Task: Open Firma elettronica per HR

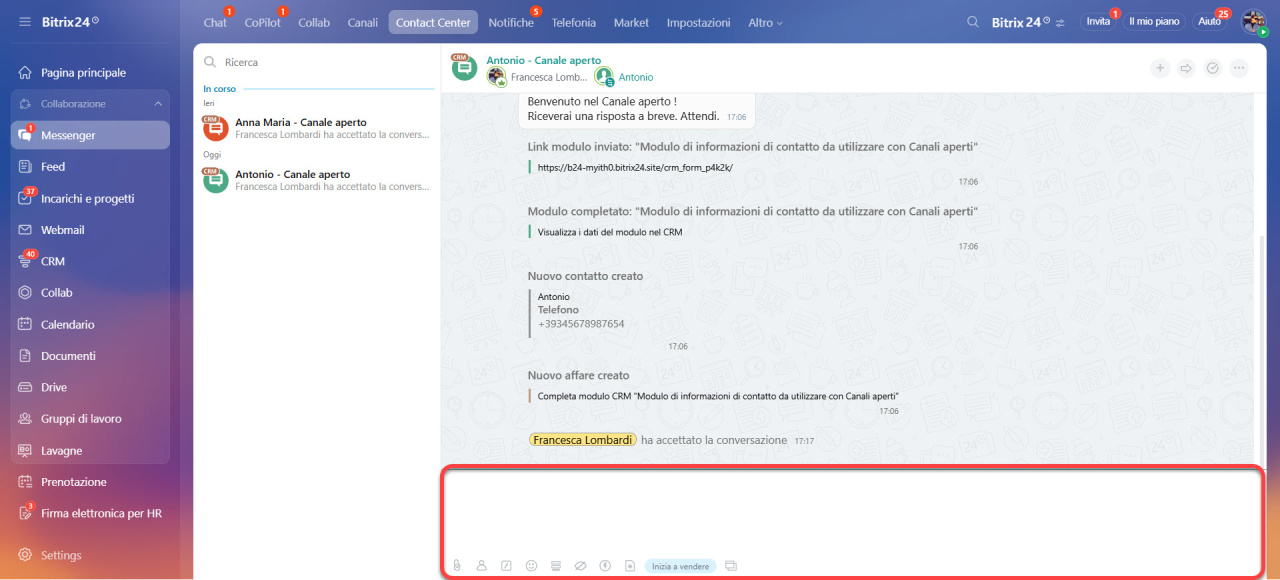Action: 90,513
